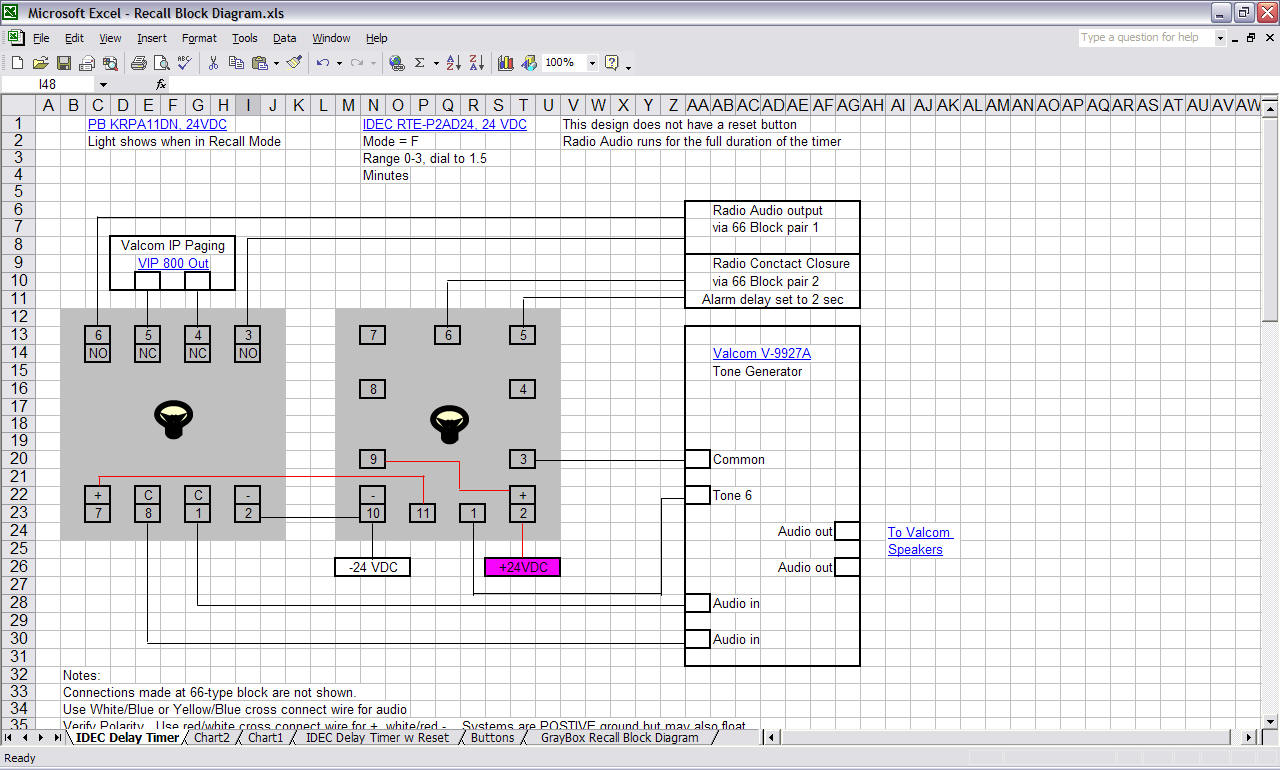Viewport: 1280px width, 770px height.
Task: Click the Save icon in the toolbar
Action: 63,63
